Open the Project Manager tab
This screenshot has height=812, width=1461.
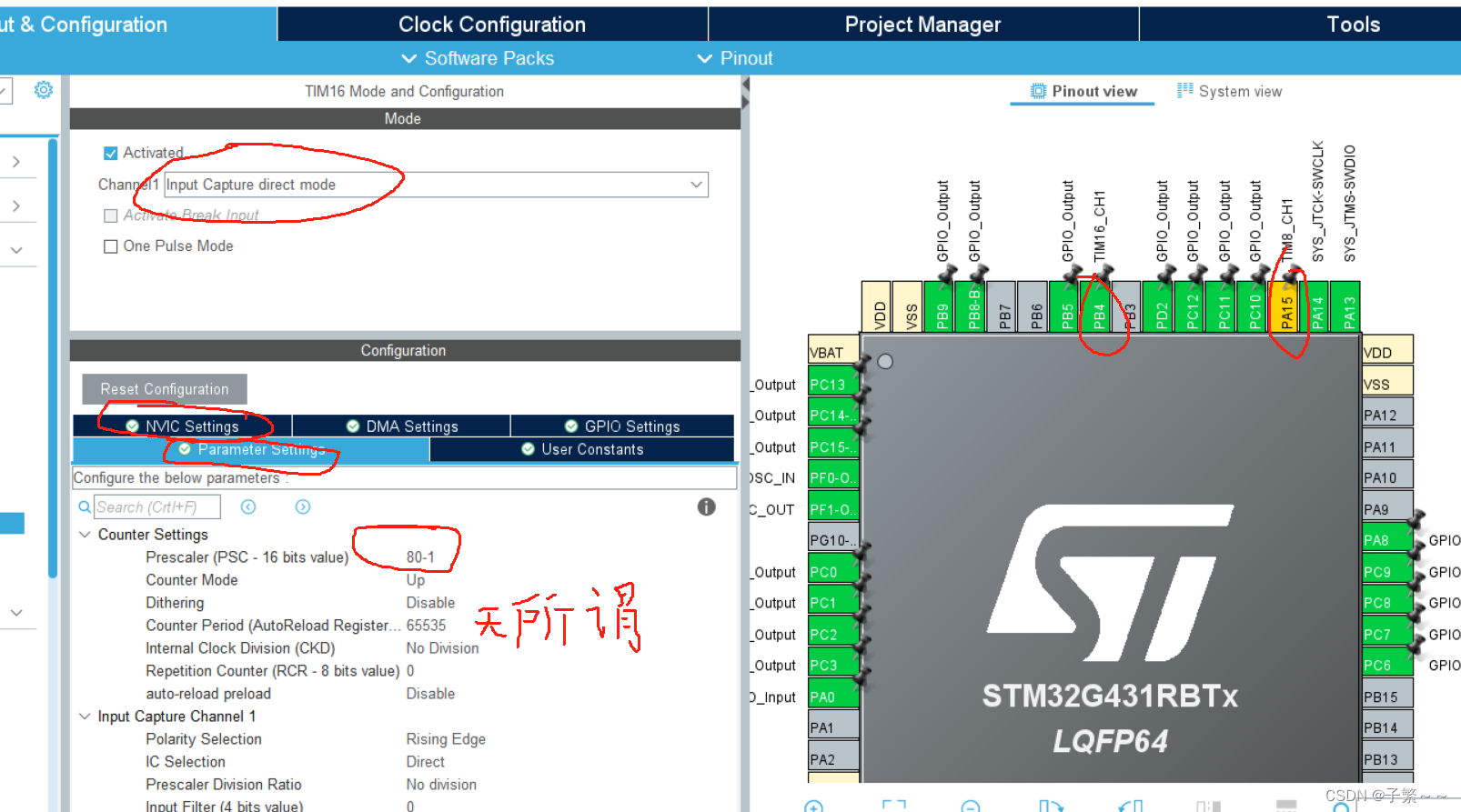click(922, 25)
